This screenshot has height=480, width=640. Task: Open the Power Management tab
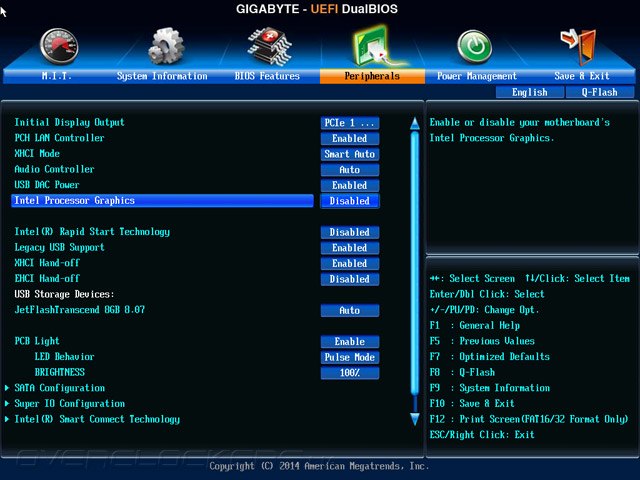[x=477, y=76]
